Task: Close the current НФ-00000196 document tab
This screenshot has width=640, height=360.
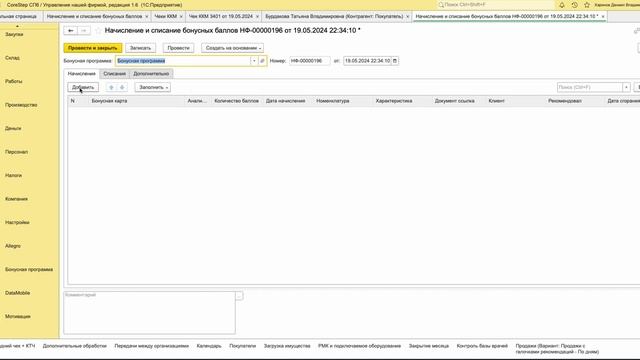Action: pyautogui.click(x=603, y=16)
